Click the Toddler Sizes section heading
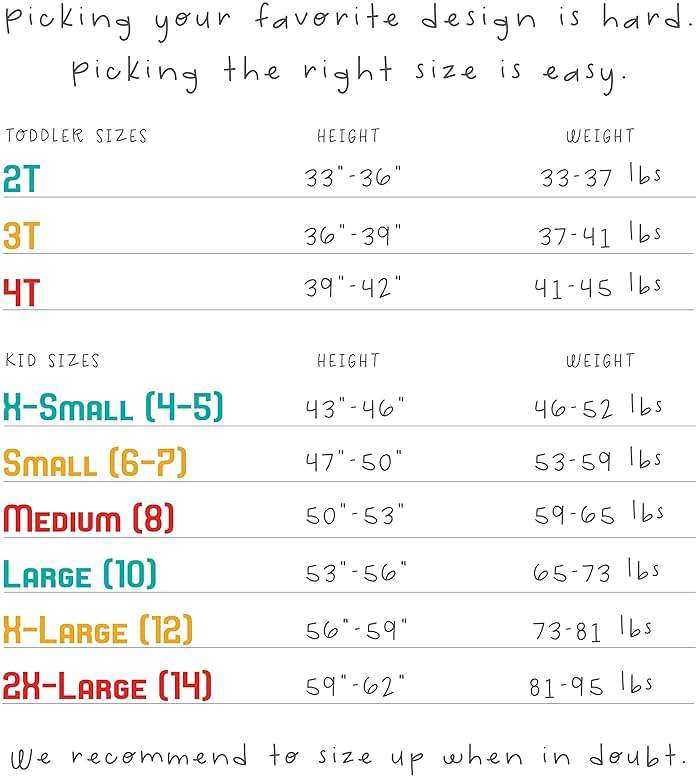The width and height of the screenshot is (698, 777). [76, 136]
